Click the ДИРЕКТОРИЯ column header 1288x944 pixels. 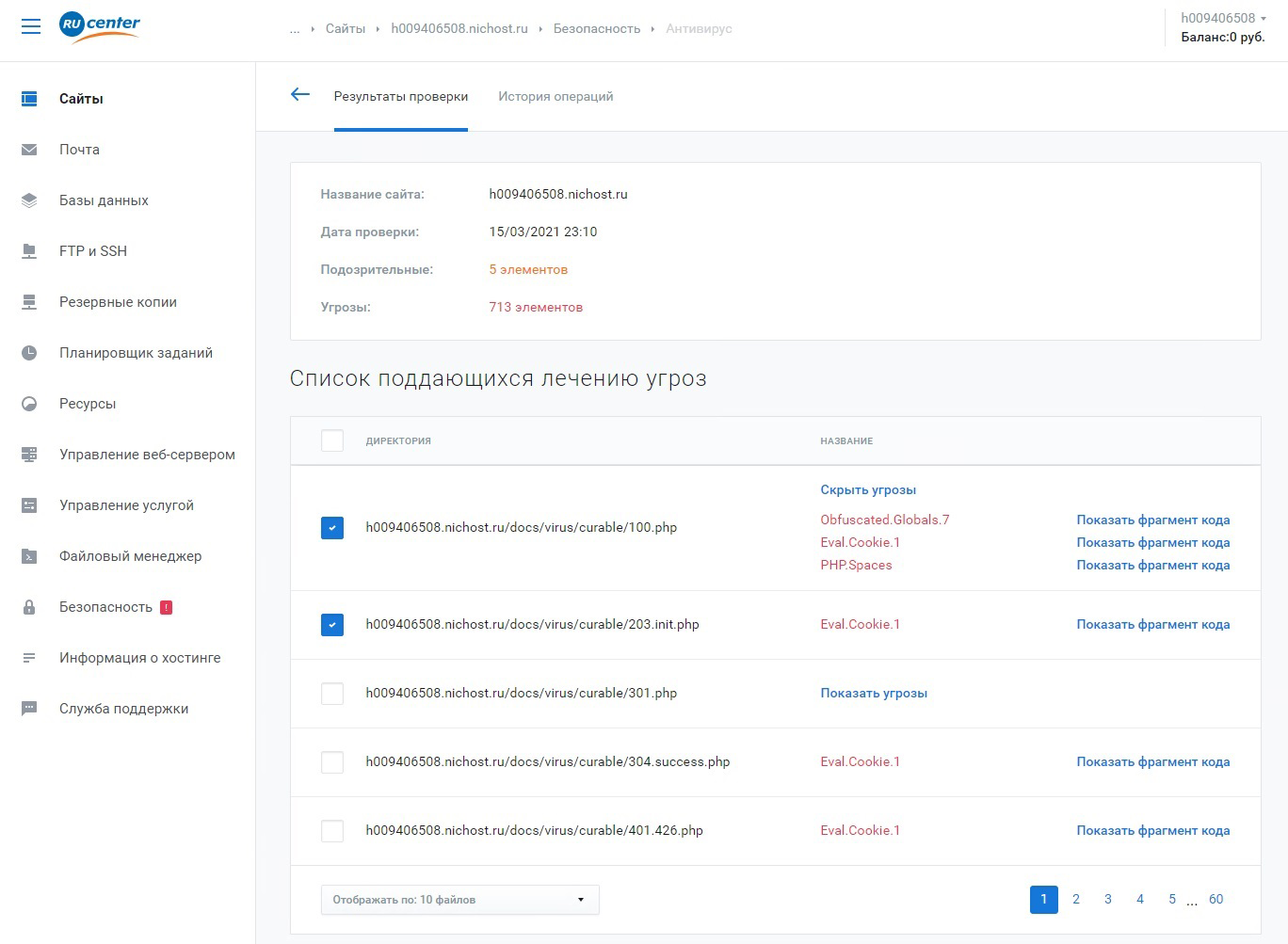(398, 440)
